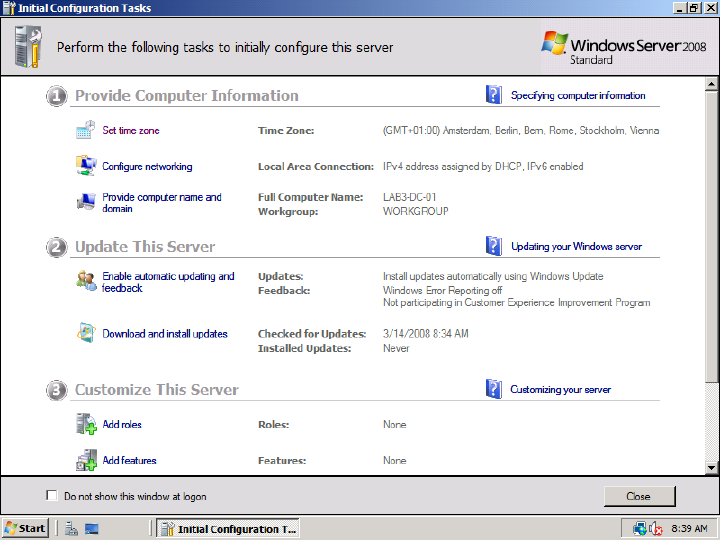Click the title bar window icon
Viewport: 720px width, 540px height.
click(x=9, y=8)
